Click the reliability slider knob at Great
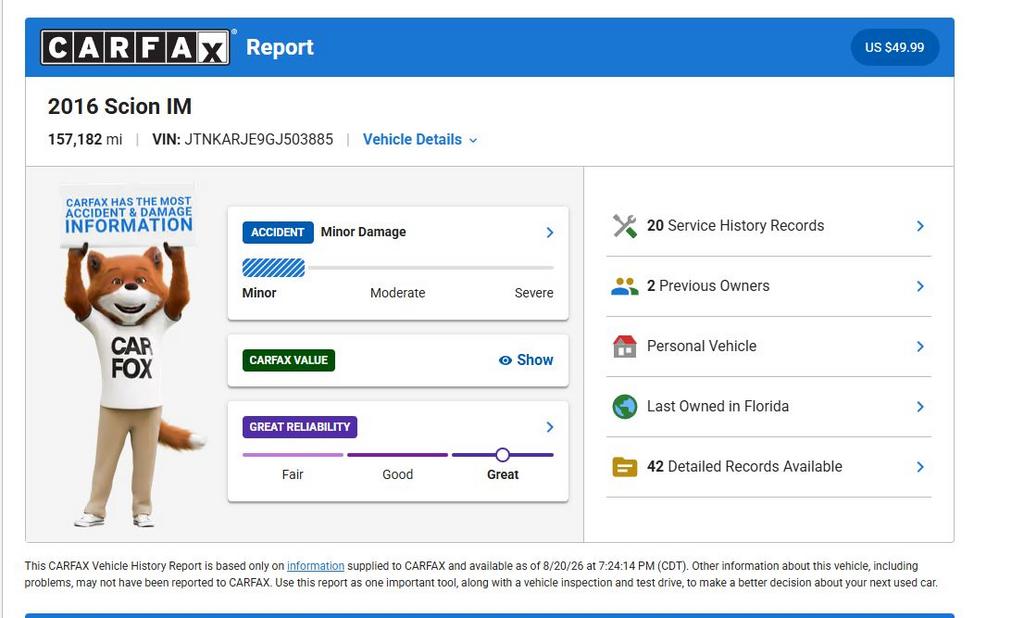The height and width of the screenshot is (618, 1024). click(x=502, y=455)
